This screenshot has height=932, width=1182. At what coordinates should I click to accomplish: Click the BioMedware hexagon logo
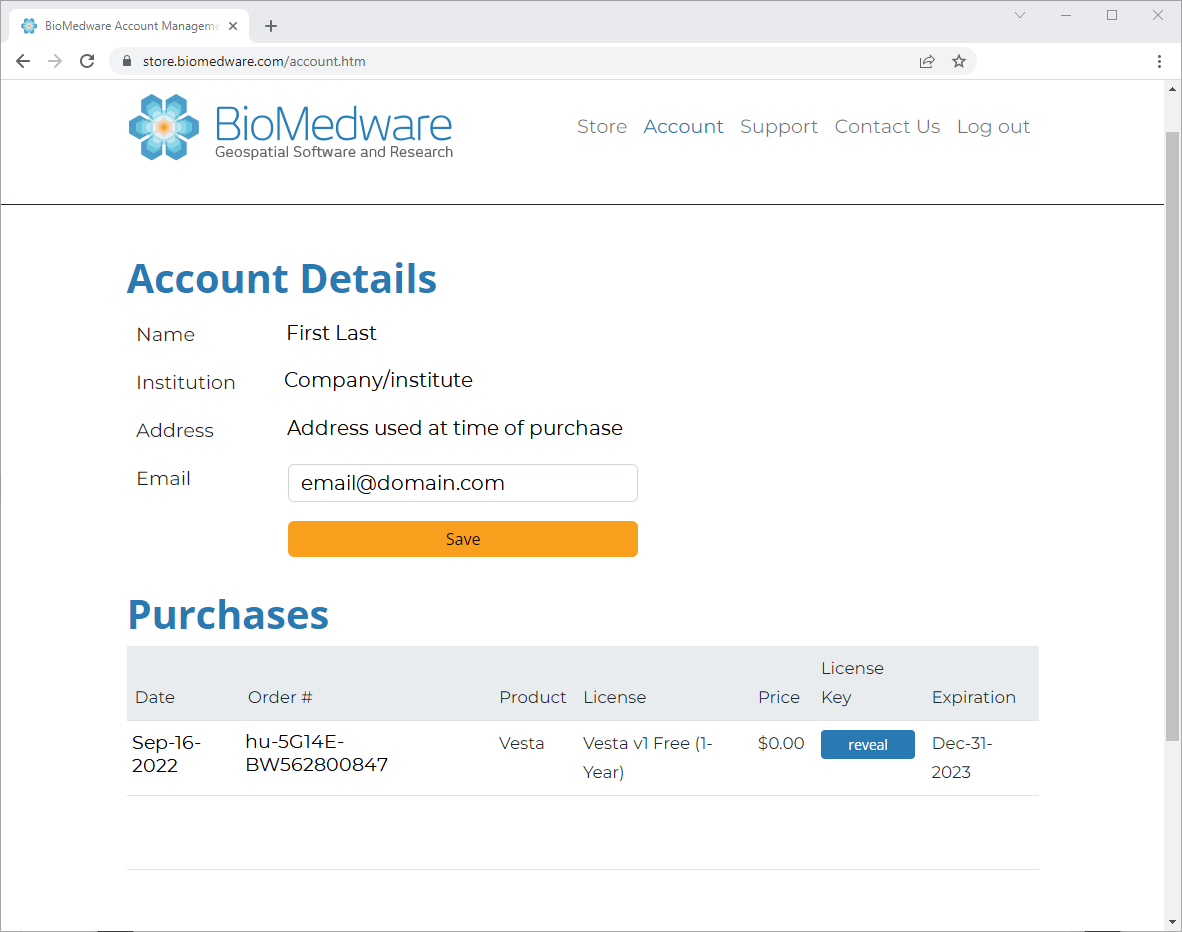[x=164, y=127]
